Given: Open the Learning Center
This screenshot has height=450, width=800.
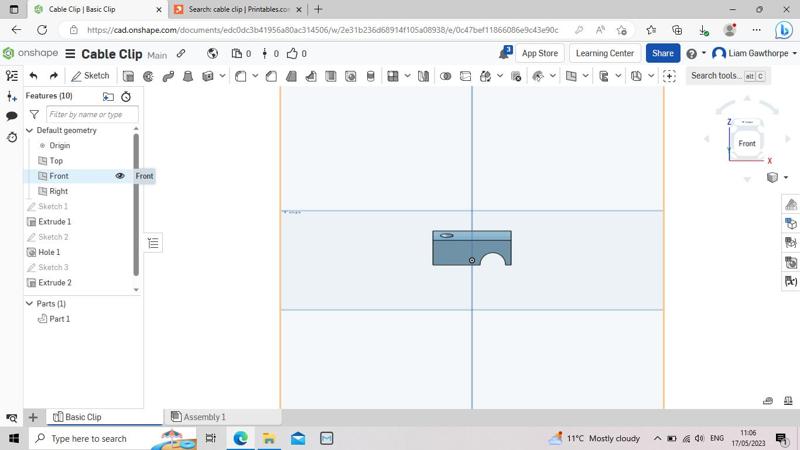Looking at the screenshot, I should pyautogui.click(x=604, y=53).
